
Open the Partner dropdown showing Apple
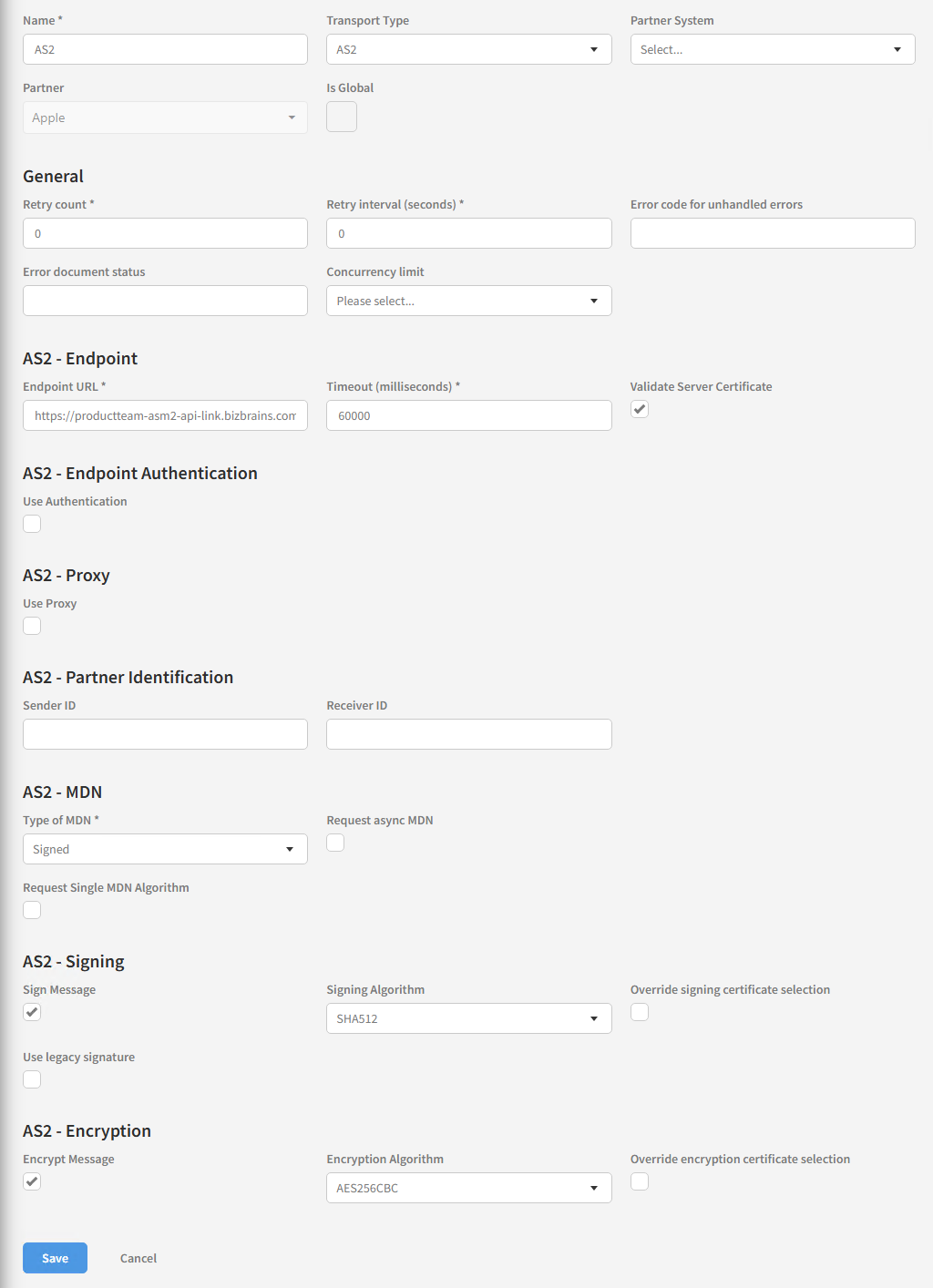point(165,118)
